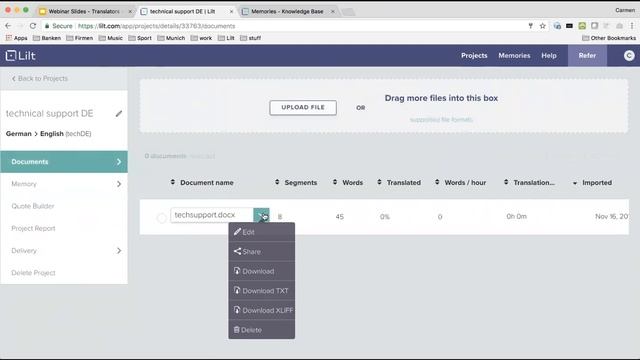
Task: Choose Download TXT from the menu
Action: click(x=262, y=291)
